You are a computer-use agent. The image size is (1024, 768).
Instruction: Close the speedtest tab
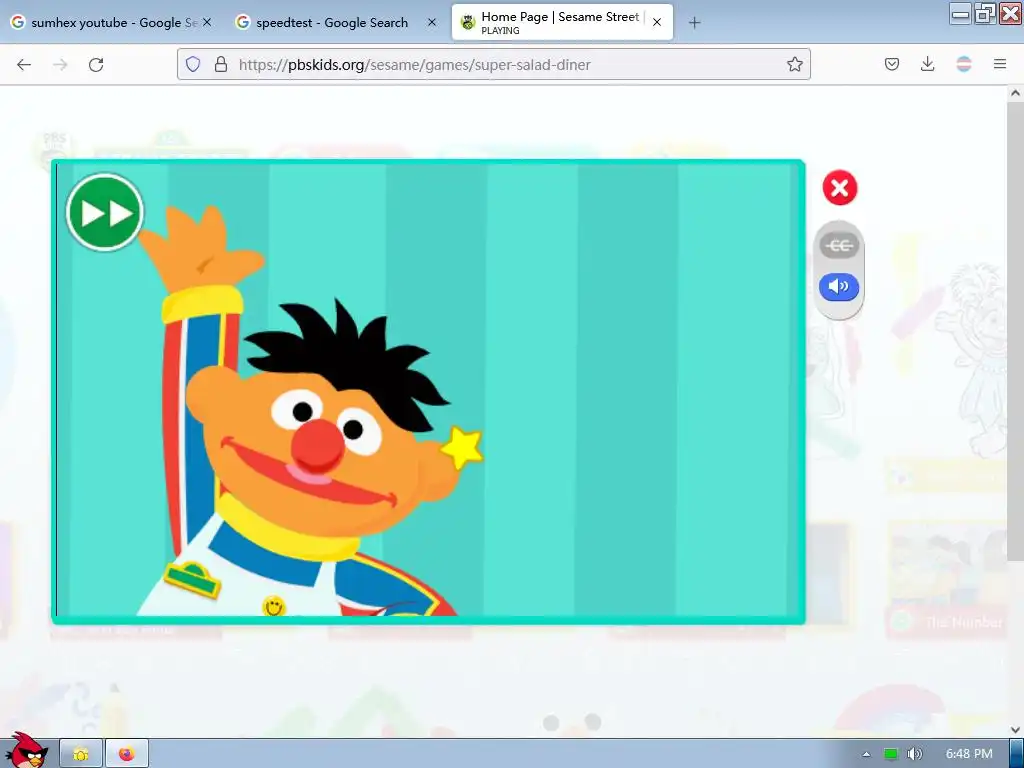pyautogui.click(x=432, y=22)
